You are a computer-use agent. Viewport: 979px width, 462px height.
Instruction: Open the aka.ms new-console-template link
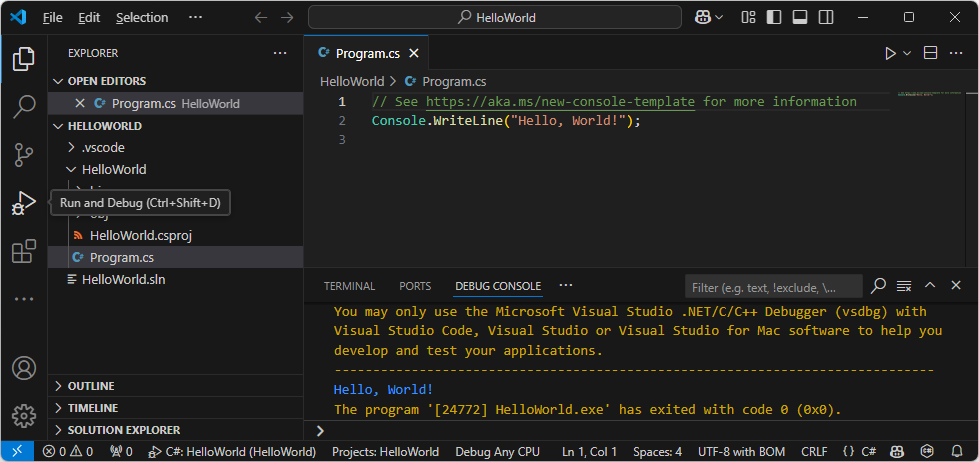coord(560,102)
